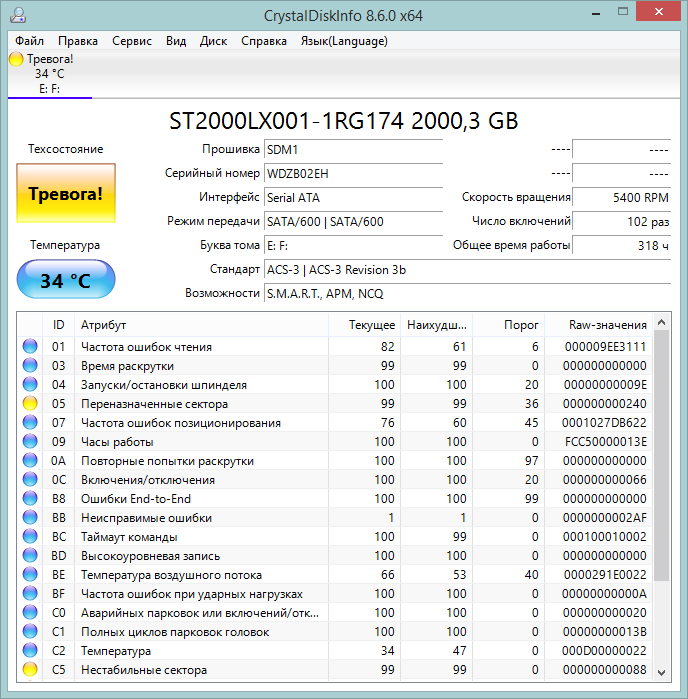Click raw value 000000000240 of reallocated sectors
Image resolution: width=688 pixels, height=699 pixels.
coord(605,403)
